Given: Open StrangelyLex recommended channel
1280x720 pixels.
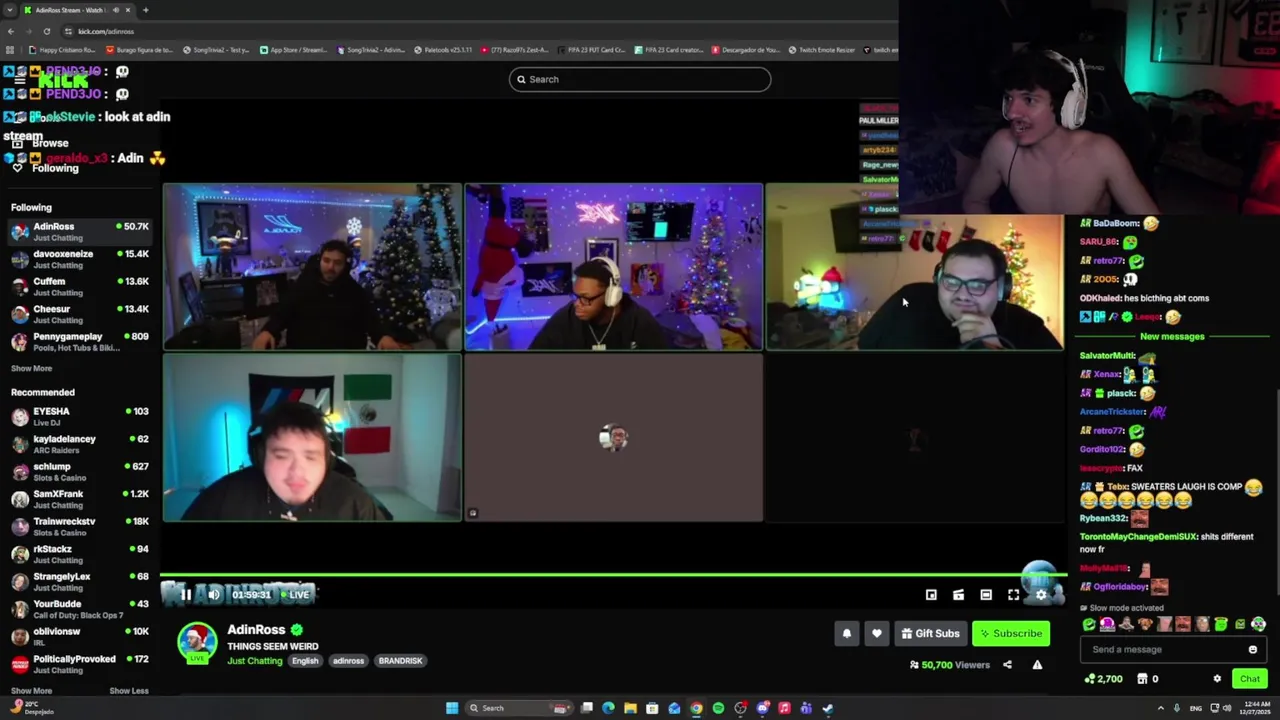Looking at the screenshot, I should (x=80, y=581).
